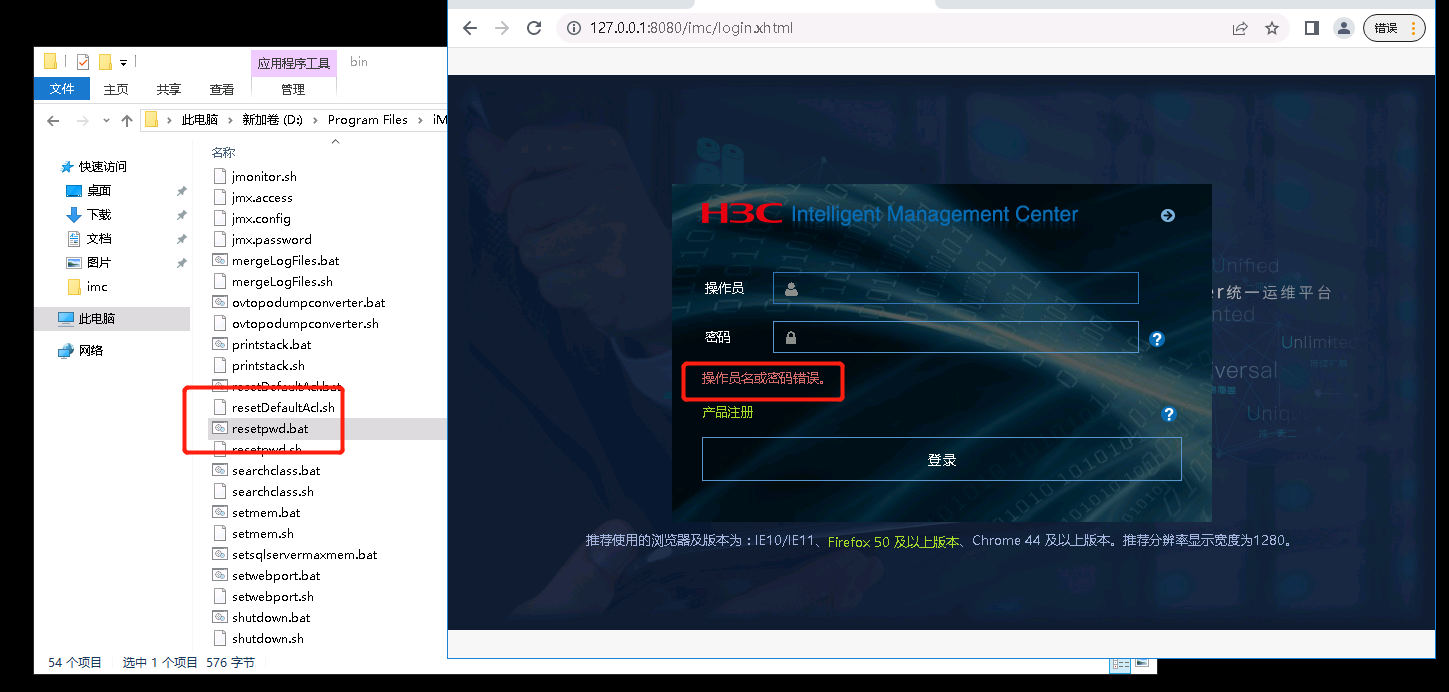
Task: Go back in File Explorer
Action: [53, 120]
